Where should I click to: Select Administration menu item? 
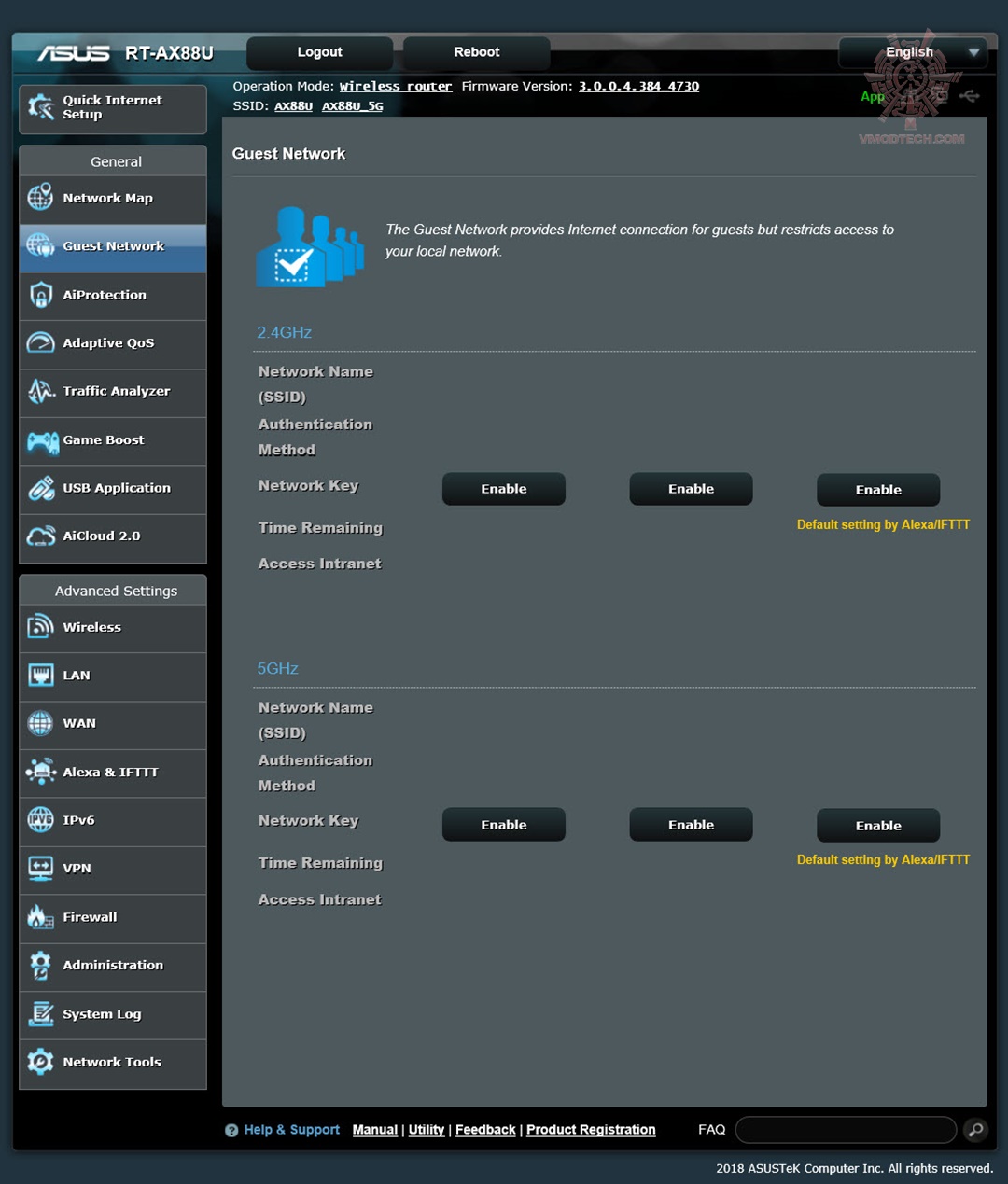(x=113, y=966)
